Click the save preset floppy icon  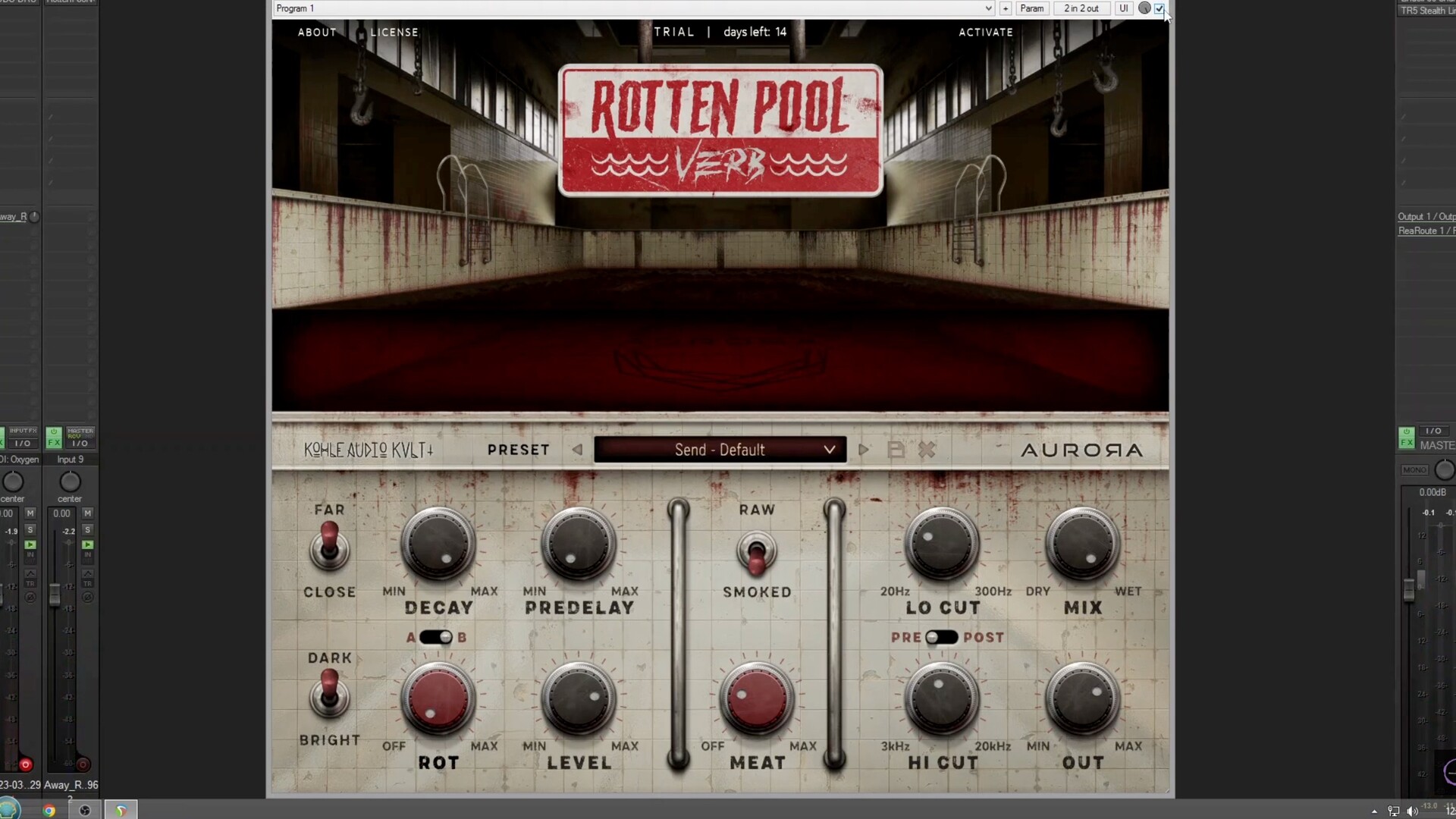(x=896, y=450)
